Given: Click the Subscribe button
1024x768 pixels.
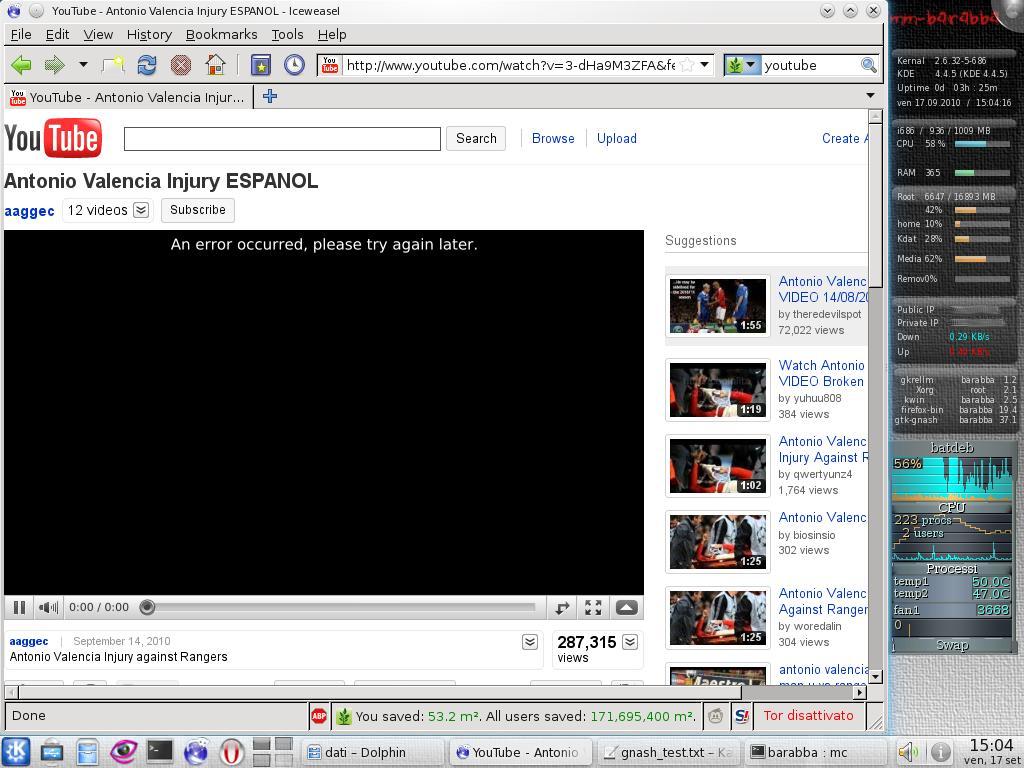Looking at the screenshot, I should (x=197, y=210).
